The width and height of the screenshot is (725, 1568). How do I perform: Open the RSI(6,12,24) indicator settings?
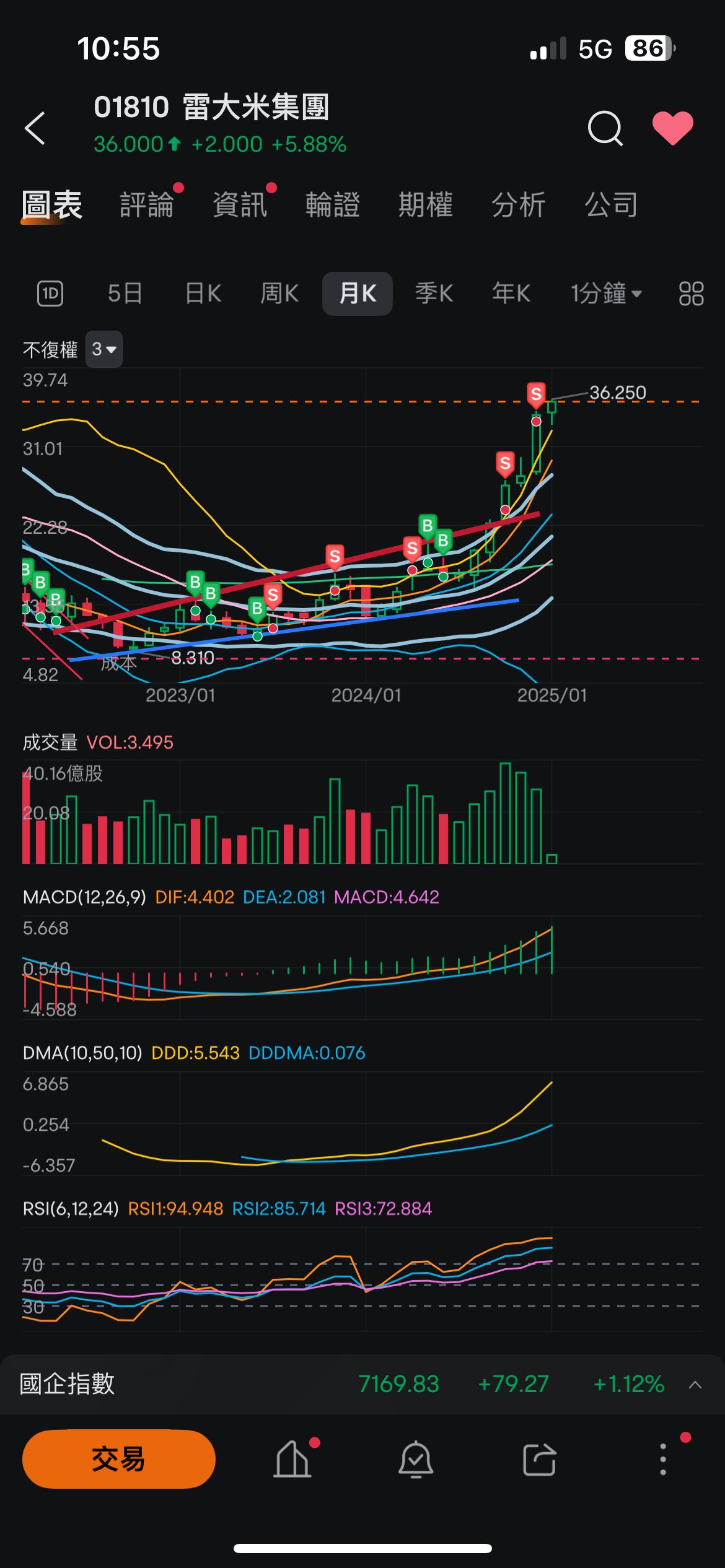(71, 1209)
